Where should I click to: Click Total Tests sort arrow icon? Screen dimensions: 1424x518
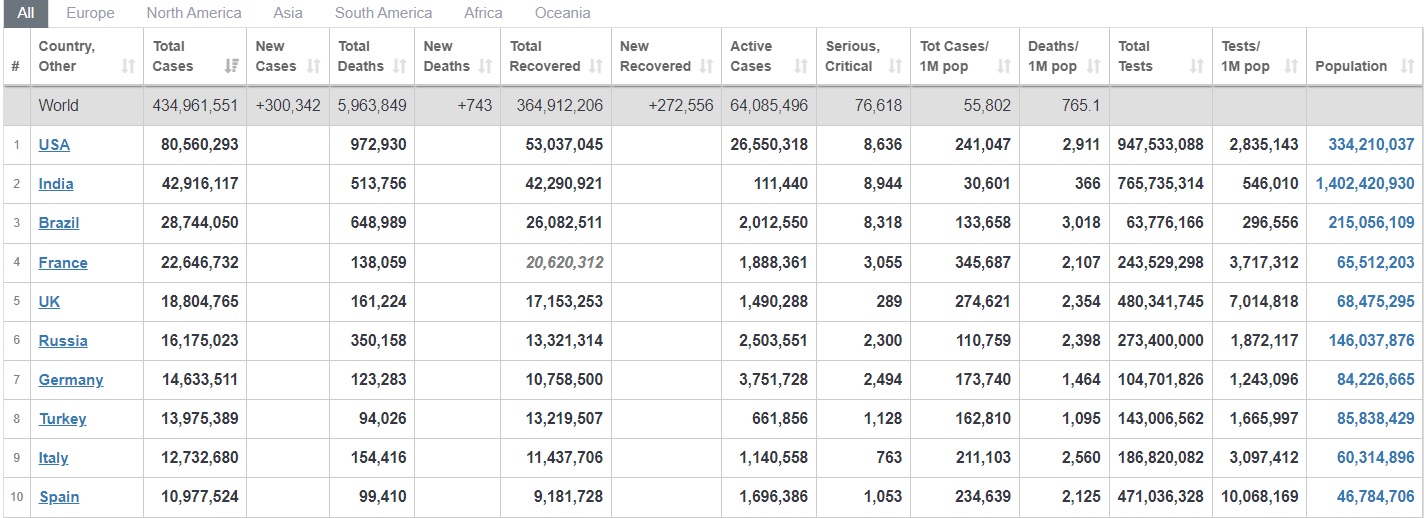click(1197, 66)
